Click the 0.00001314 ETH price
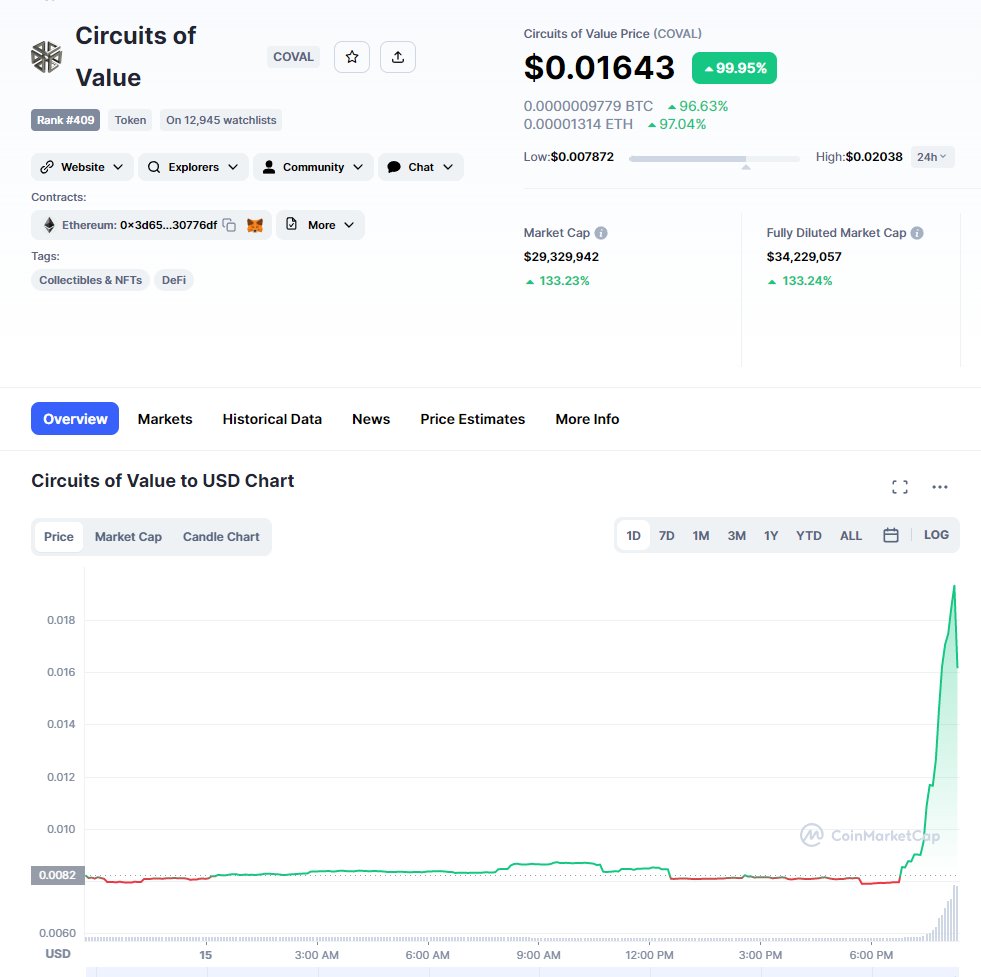Image resolution: width=981 pixels, height=977 pixels. pos(578,124)
